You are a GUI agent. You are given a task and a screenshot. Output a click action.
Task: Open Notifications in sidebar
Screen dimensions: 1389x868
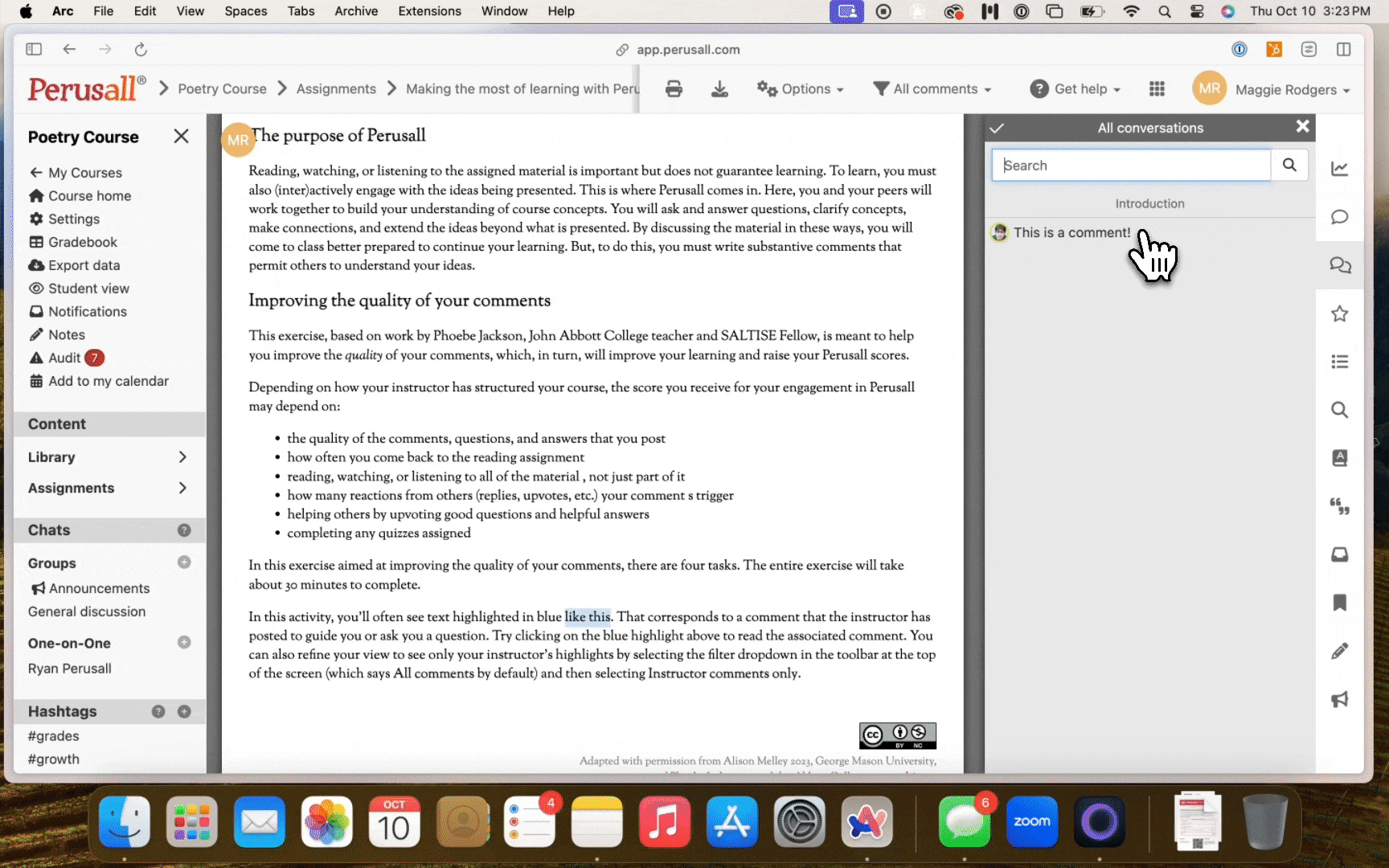[x=78, y=312]
